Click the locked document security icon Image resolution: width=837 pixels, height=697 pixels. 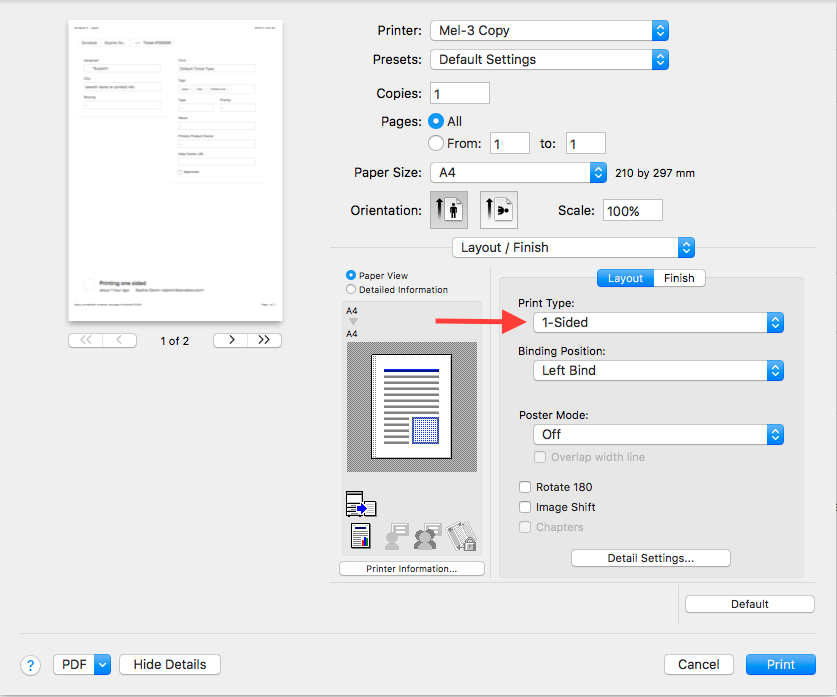(461, 537)
